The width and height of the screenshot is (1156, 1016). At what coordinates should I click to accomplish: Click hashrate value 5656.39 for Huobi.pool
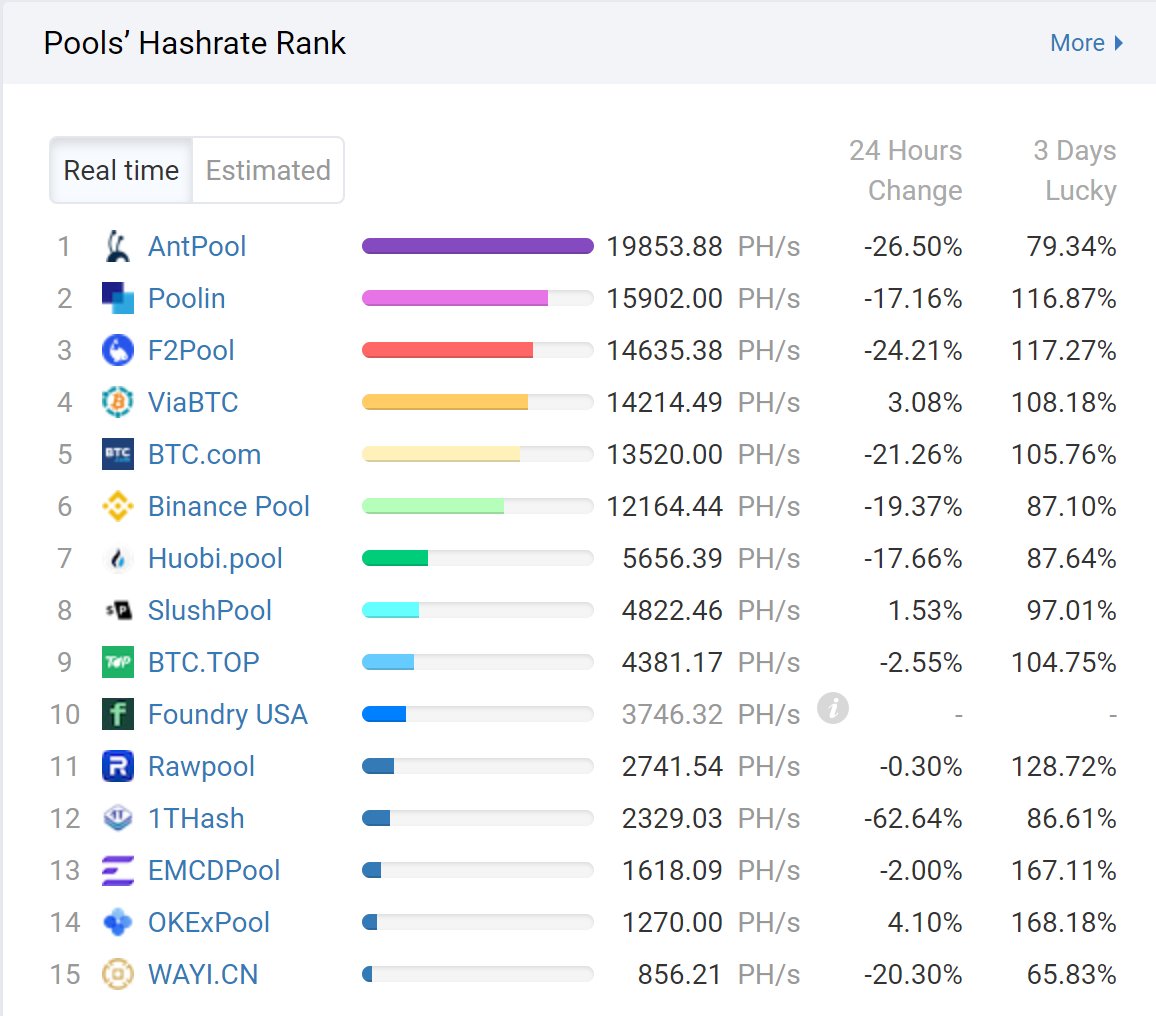(672, 558)
